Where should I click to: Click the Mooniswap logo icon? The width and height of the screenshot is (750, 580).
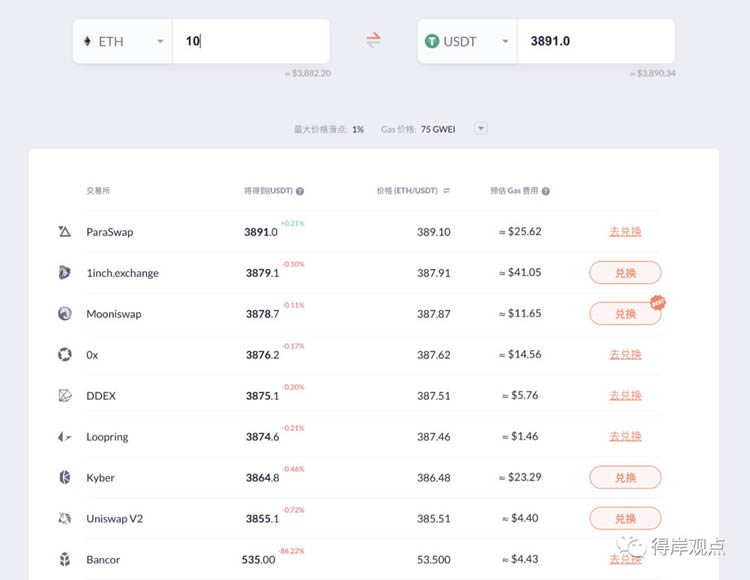[x=65, y=314]
